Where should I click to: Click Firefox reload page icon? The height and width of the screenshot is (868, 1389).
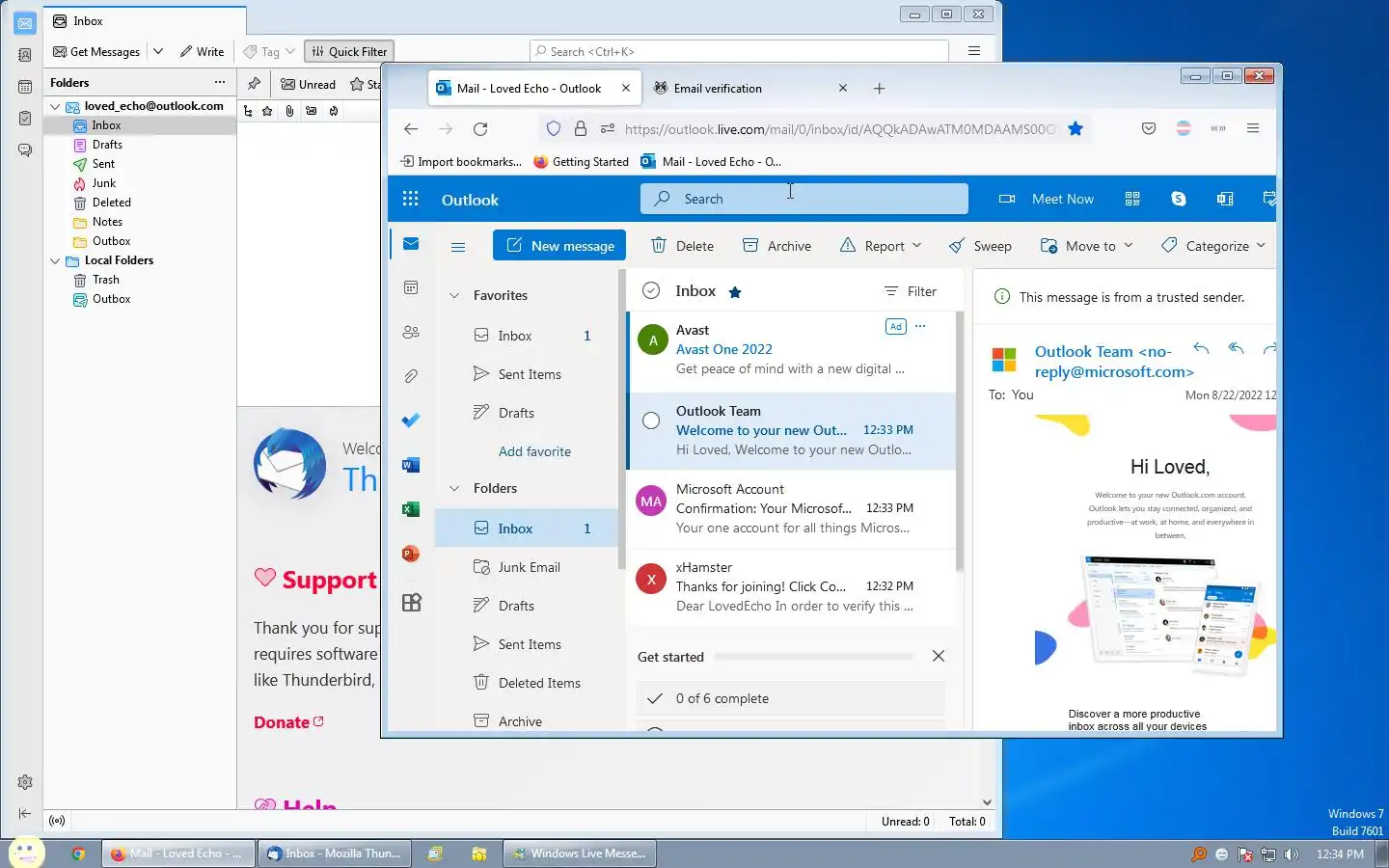coord(480,128)
